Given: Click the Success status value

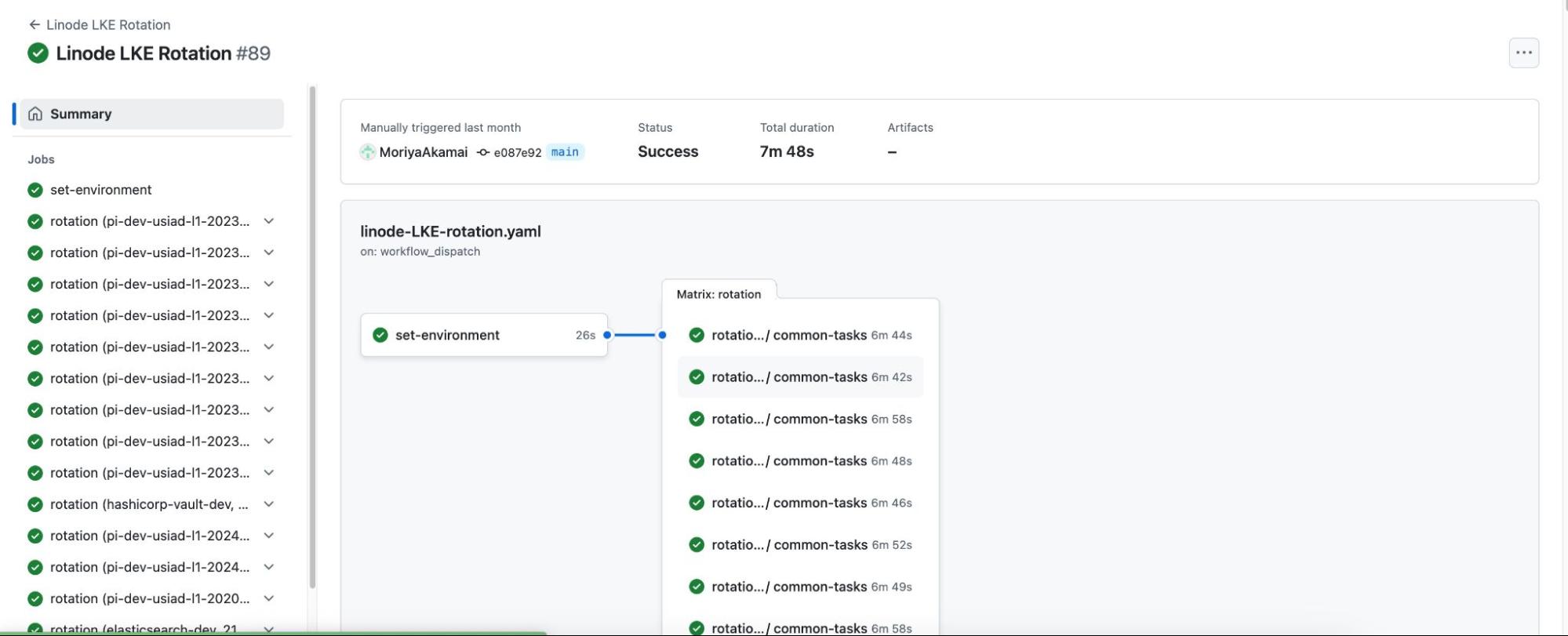Looking at the screenshot, I should 668,151.
